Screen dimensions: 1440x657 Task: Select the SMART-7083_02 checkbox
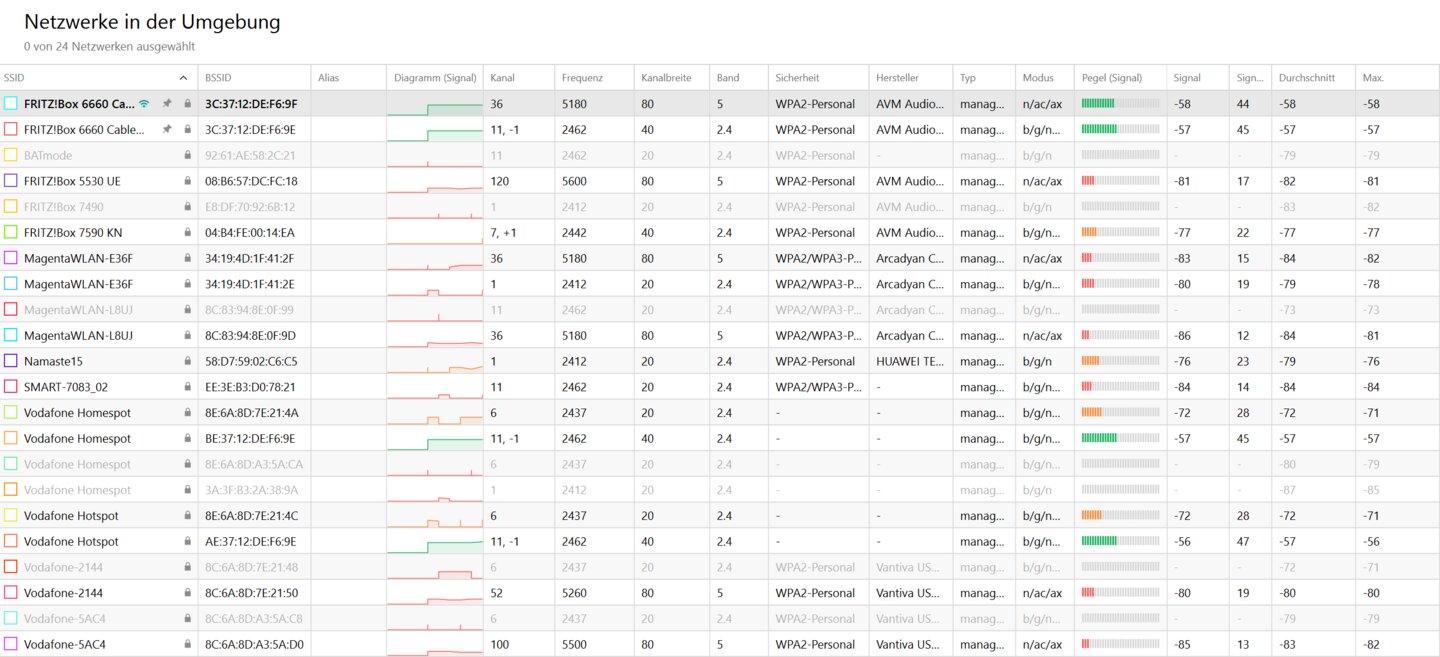[x=11, y=387]
